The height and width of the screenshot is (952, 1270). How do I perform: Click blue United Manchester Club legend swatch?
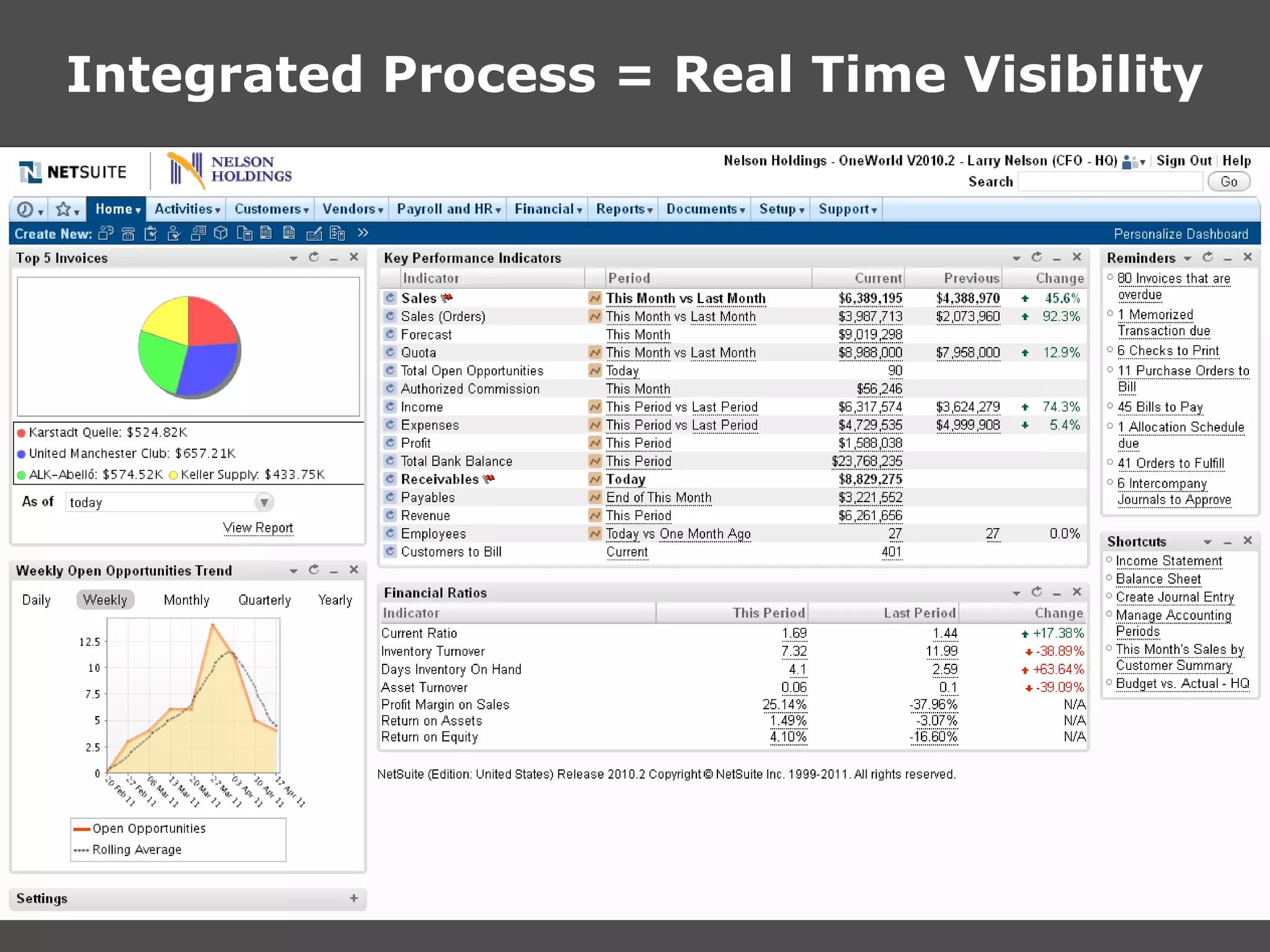pos(21,454)
